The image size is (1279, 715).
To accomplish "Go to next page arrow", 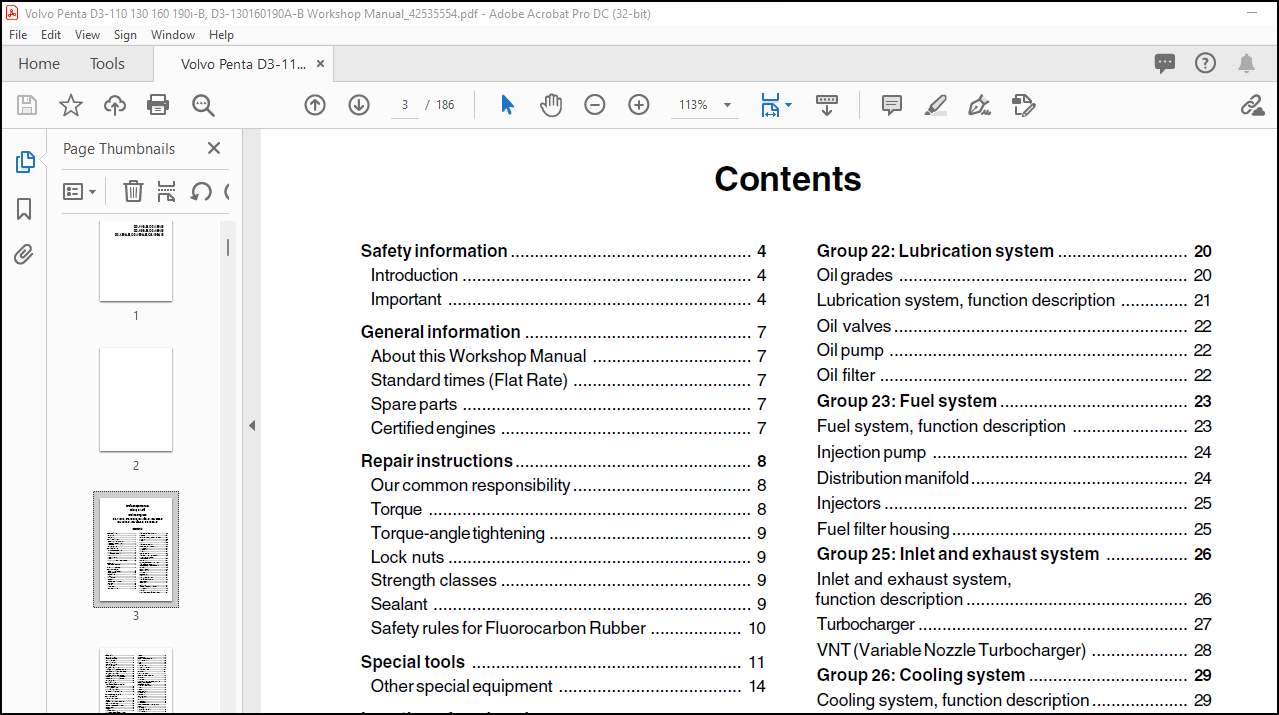I will coord(359,105).
